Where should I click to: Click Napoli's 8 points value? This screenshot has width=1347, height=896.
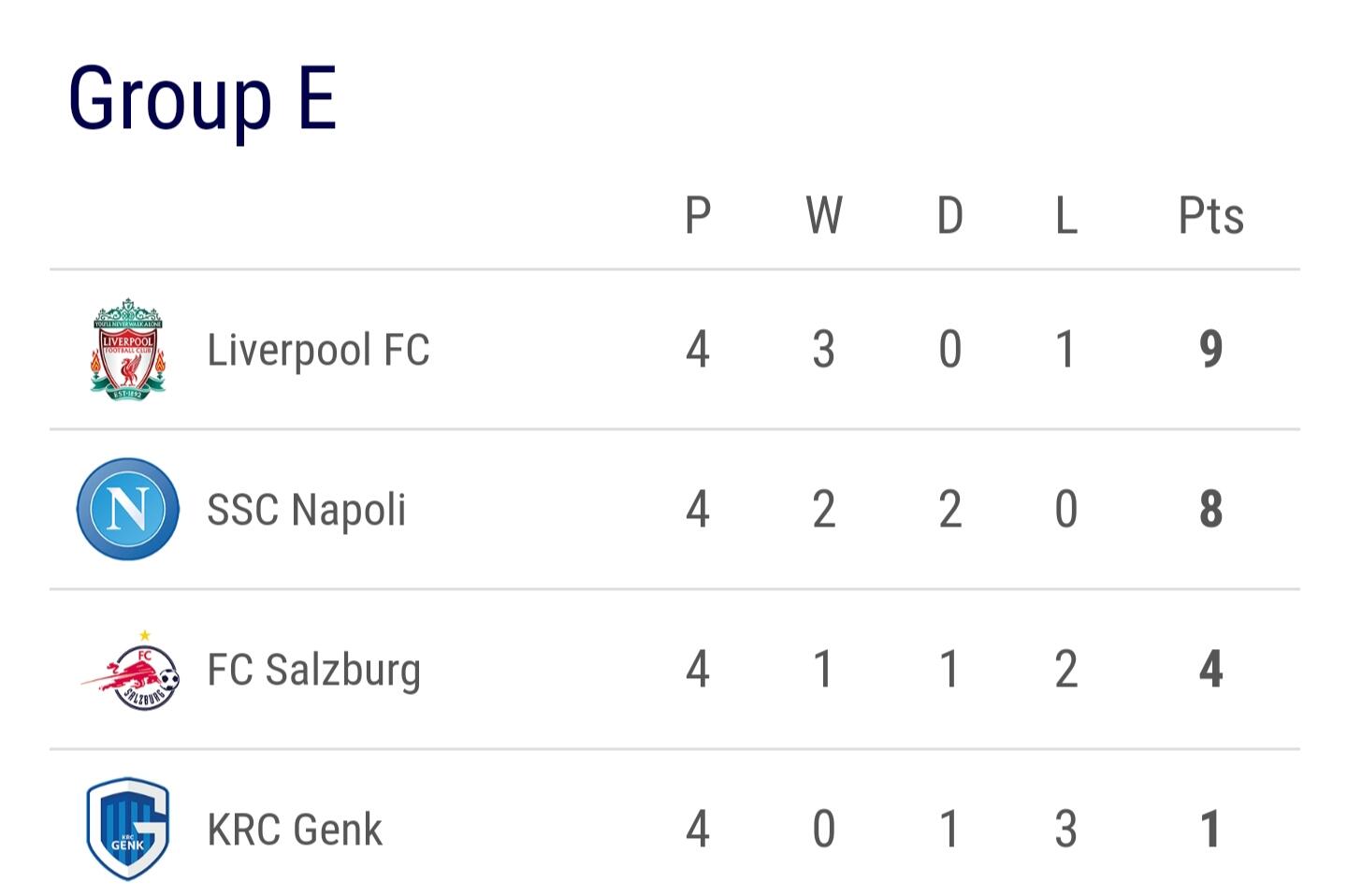pyautogui.click(x=1210, y=510)
